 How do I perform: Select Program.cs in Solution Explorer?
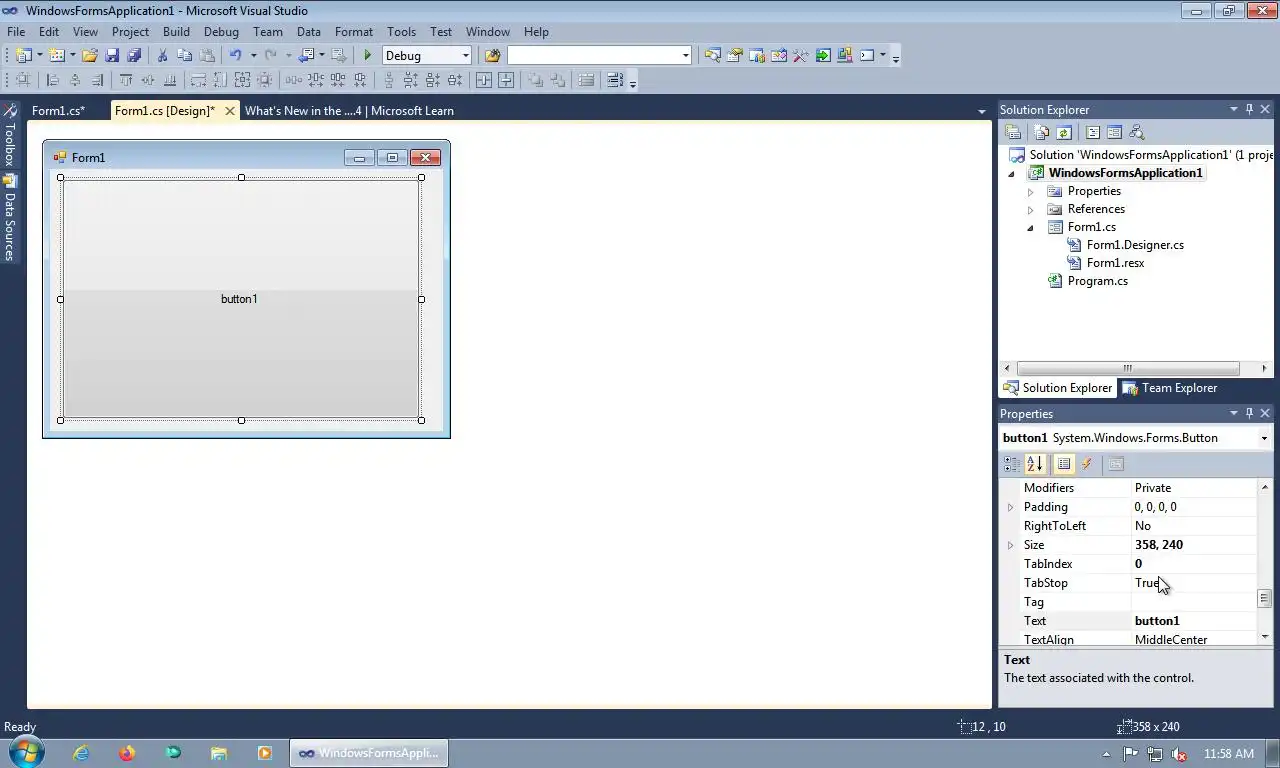tap(1097, 281)
